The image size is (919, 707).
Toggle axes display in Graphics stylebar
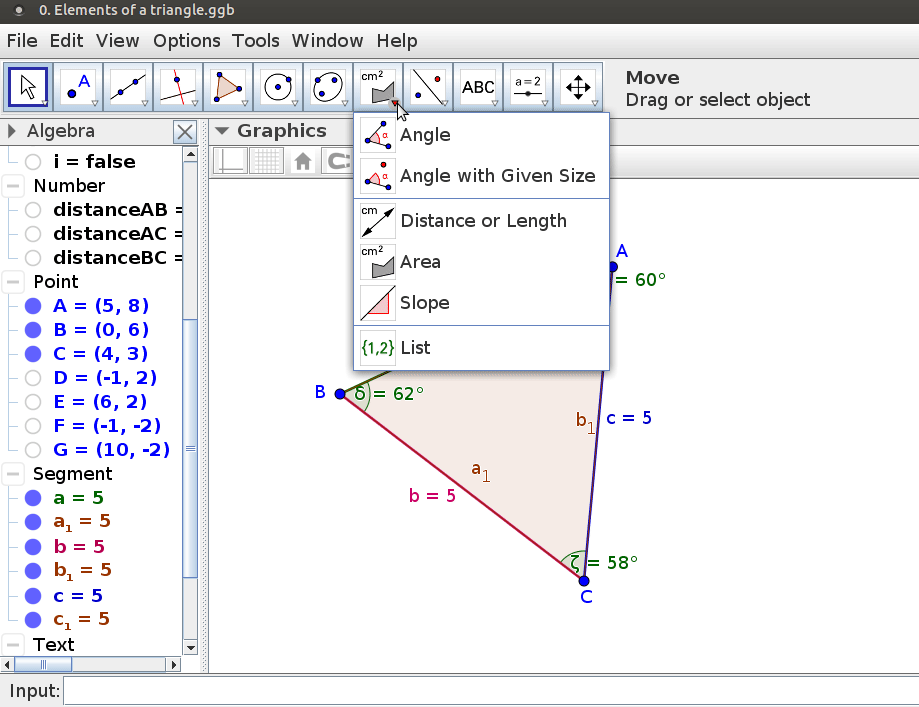[x=230, y=161]
